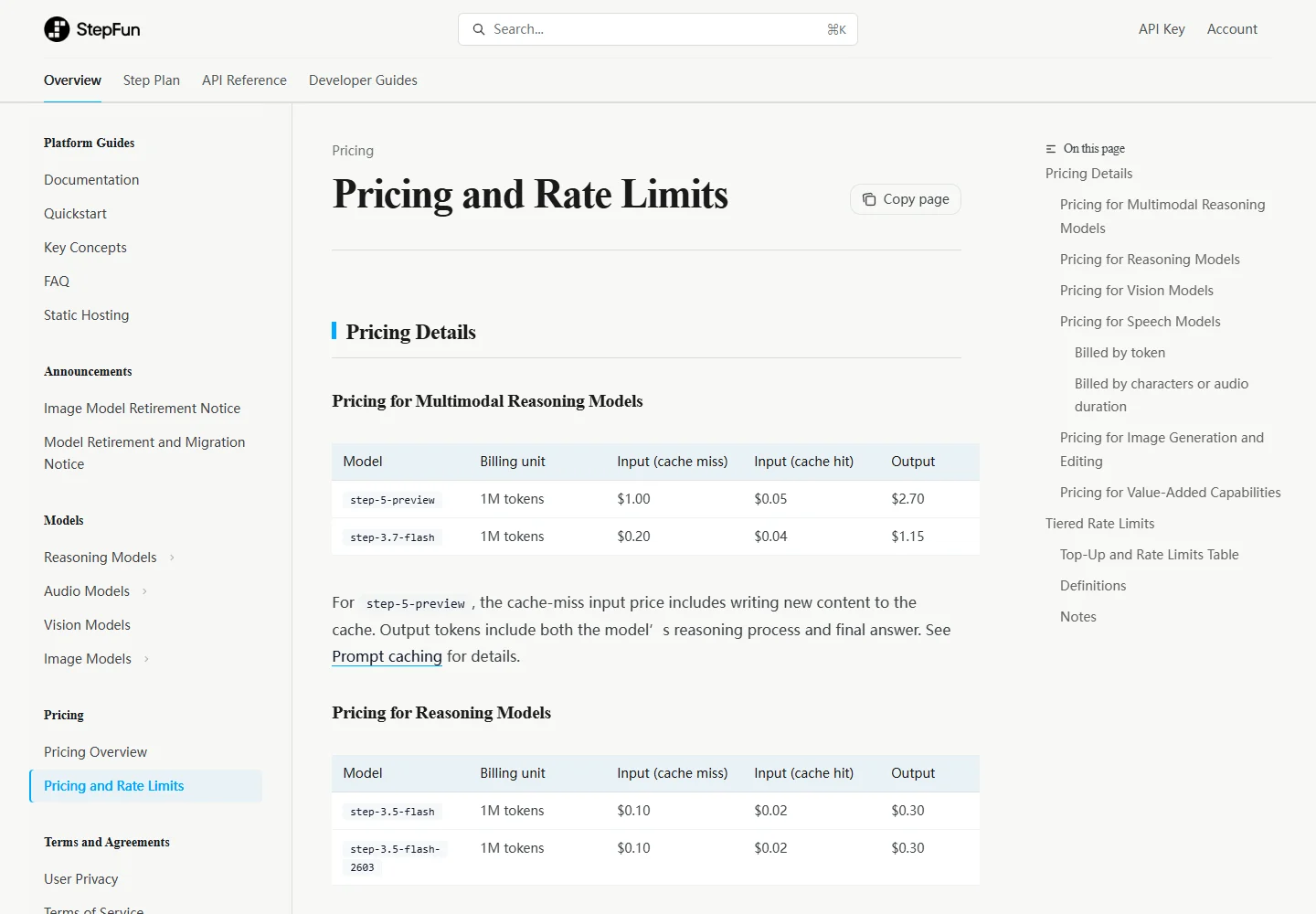This screenshot has height=914, width=1316.
Task: Click the $1.00 cache miss price
Action: click(633, 499)
